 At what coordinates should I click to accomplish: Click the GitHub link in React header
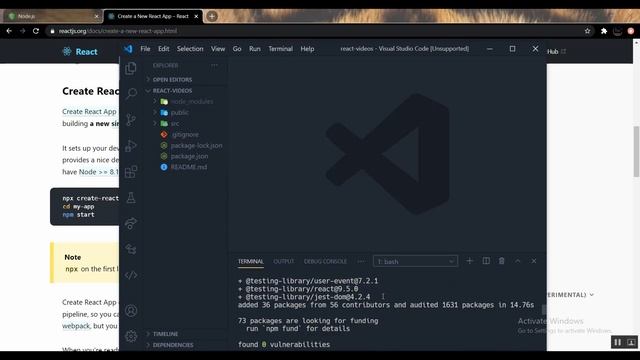(556, 51)
